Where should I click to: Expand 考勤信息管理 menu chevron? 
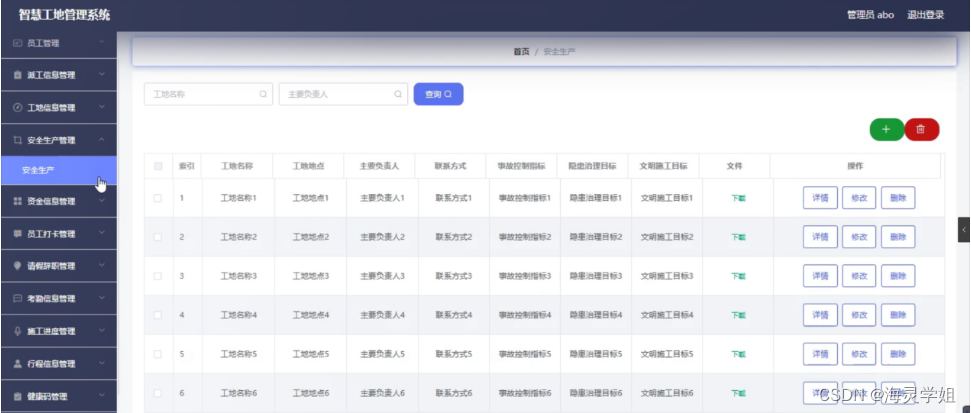[x=102, y=298]
